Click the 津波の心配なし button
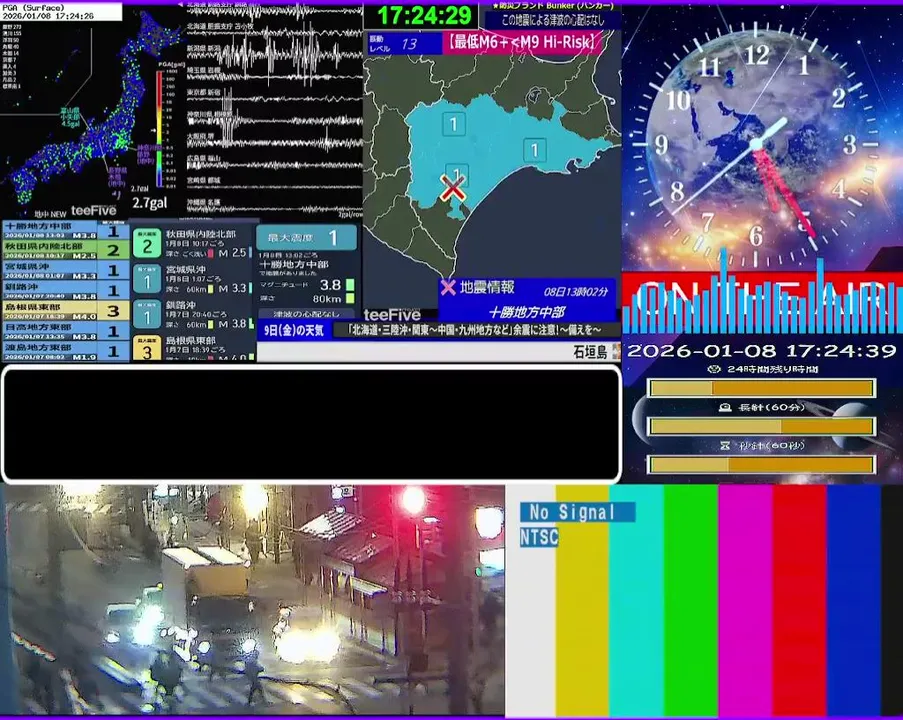The height and width of the screenshot is (720, 903). tap(306, 314)
